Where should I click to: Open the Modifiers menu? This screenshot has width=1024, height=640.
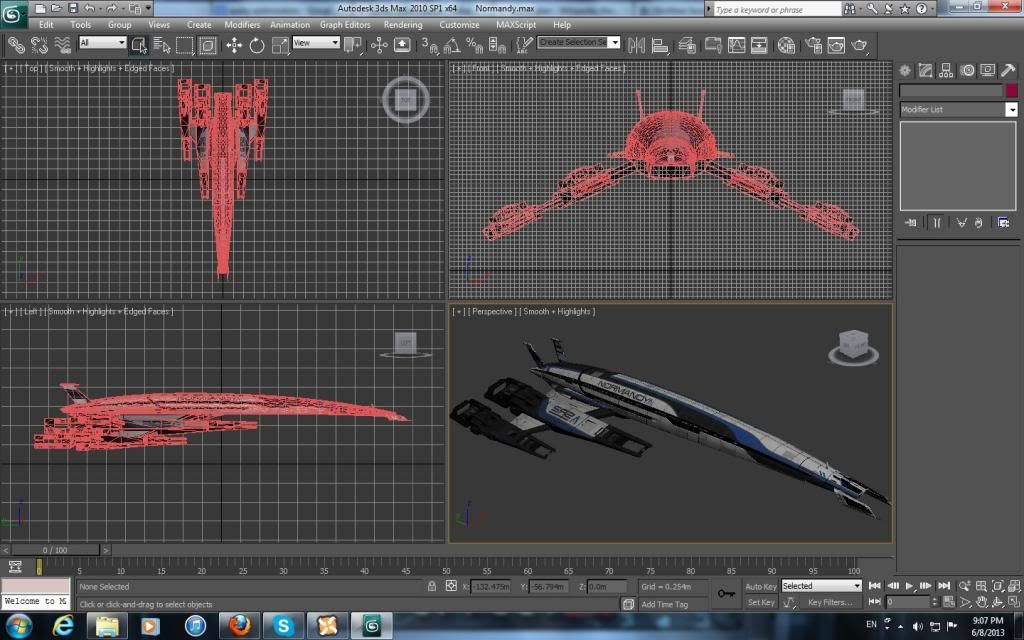click(x=242, y=24)
